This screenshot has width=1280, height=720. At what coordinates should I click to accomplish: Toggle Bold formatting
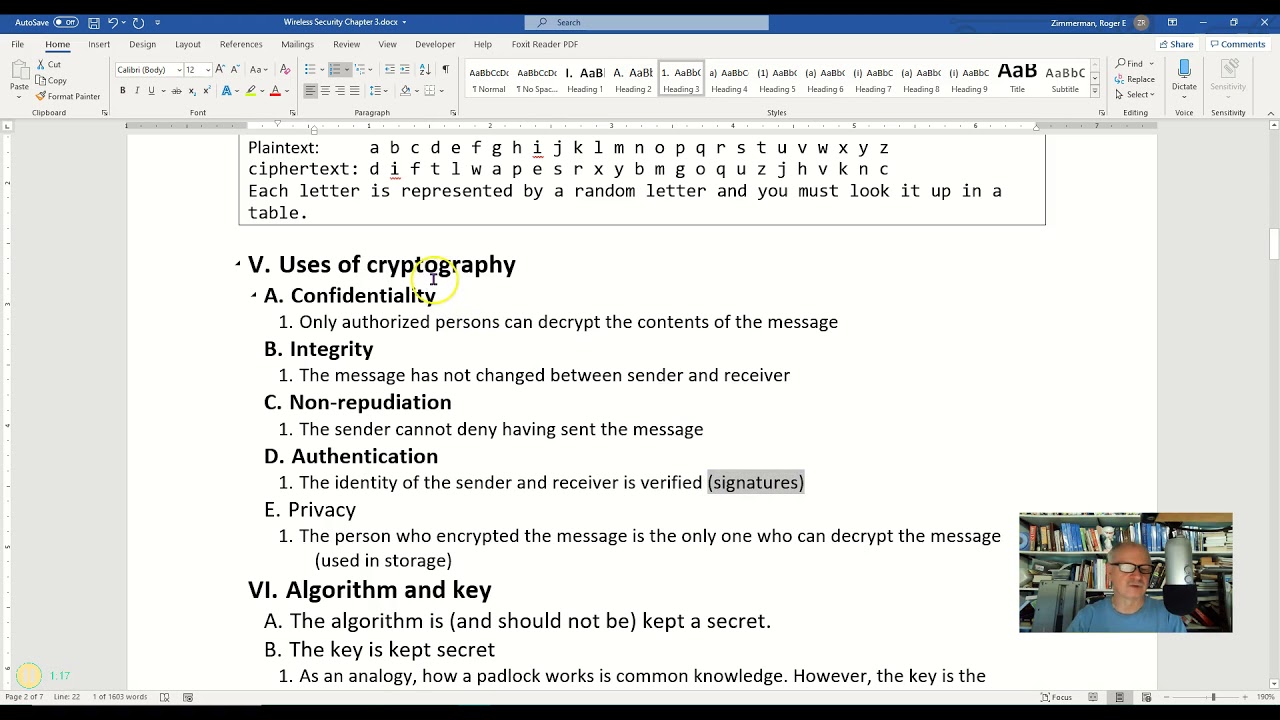click(x=123, y=91)
